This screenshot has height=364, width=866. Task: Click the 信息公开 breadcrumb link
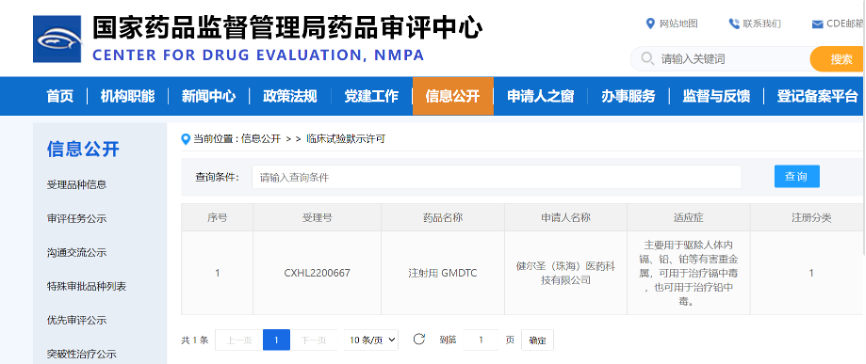261,139
